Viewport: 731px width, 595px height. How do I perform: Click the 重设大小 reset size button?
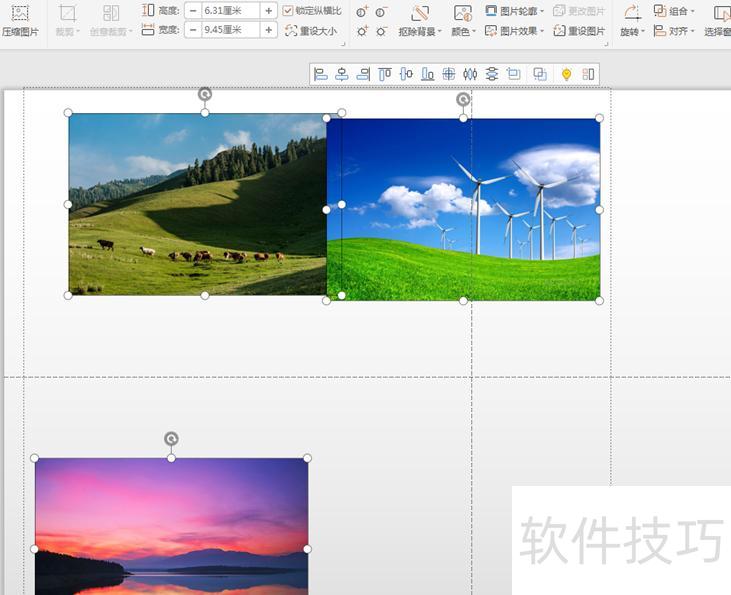coord(311,31)
